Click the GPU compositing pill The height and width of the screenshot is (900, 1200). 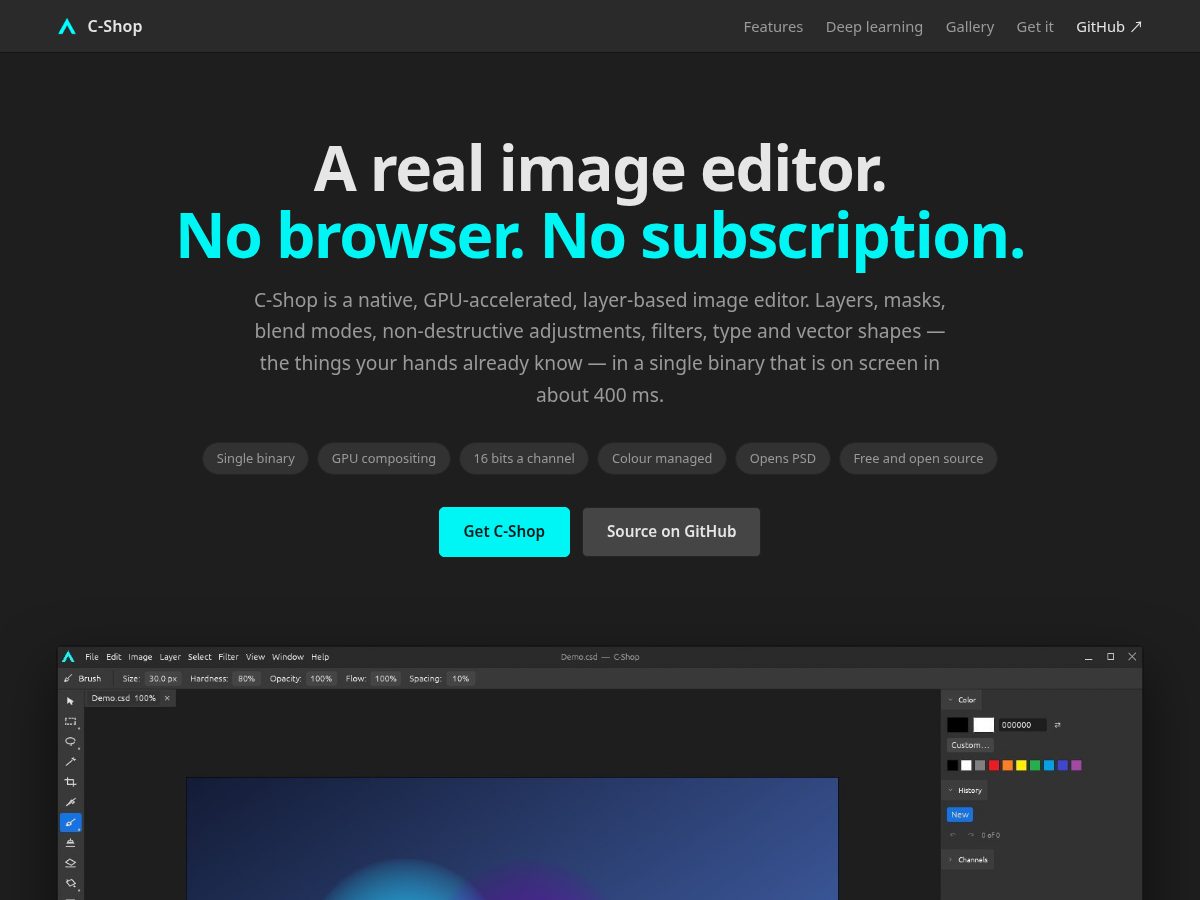click(384, 459)
